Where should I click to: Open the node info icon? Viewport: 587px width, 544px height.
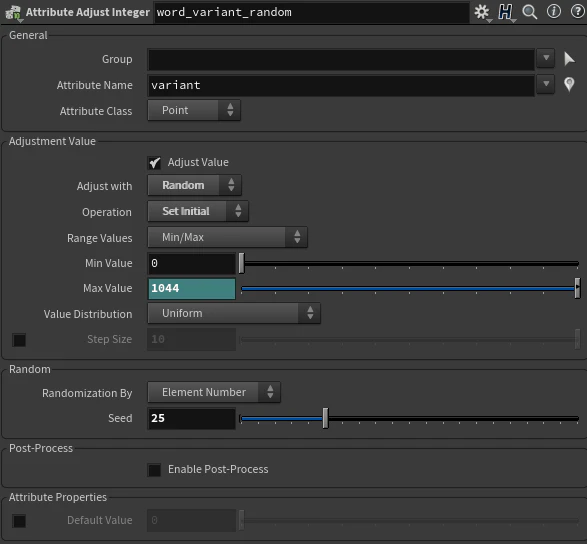pyautogui.click(x=553, y=12)
